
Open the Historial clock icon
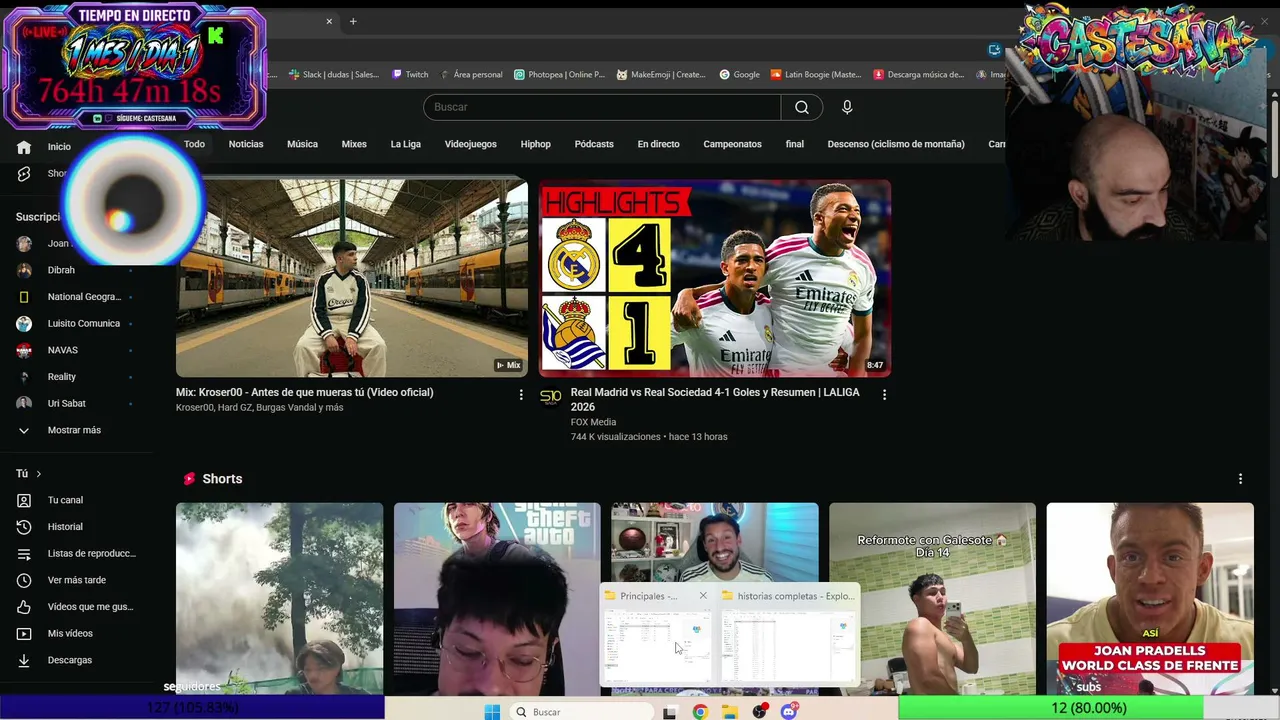pyautogui.click(x=24, y=527)
